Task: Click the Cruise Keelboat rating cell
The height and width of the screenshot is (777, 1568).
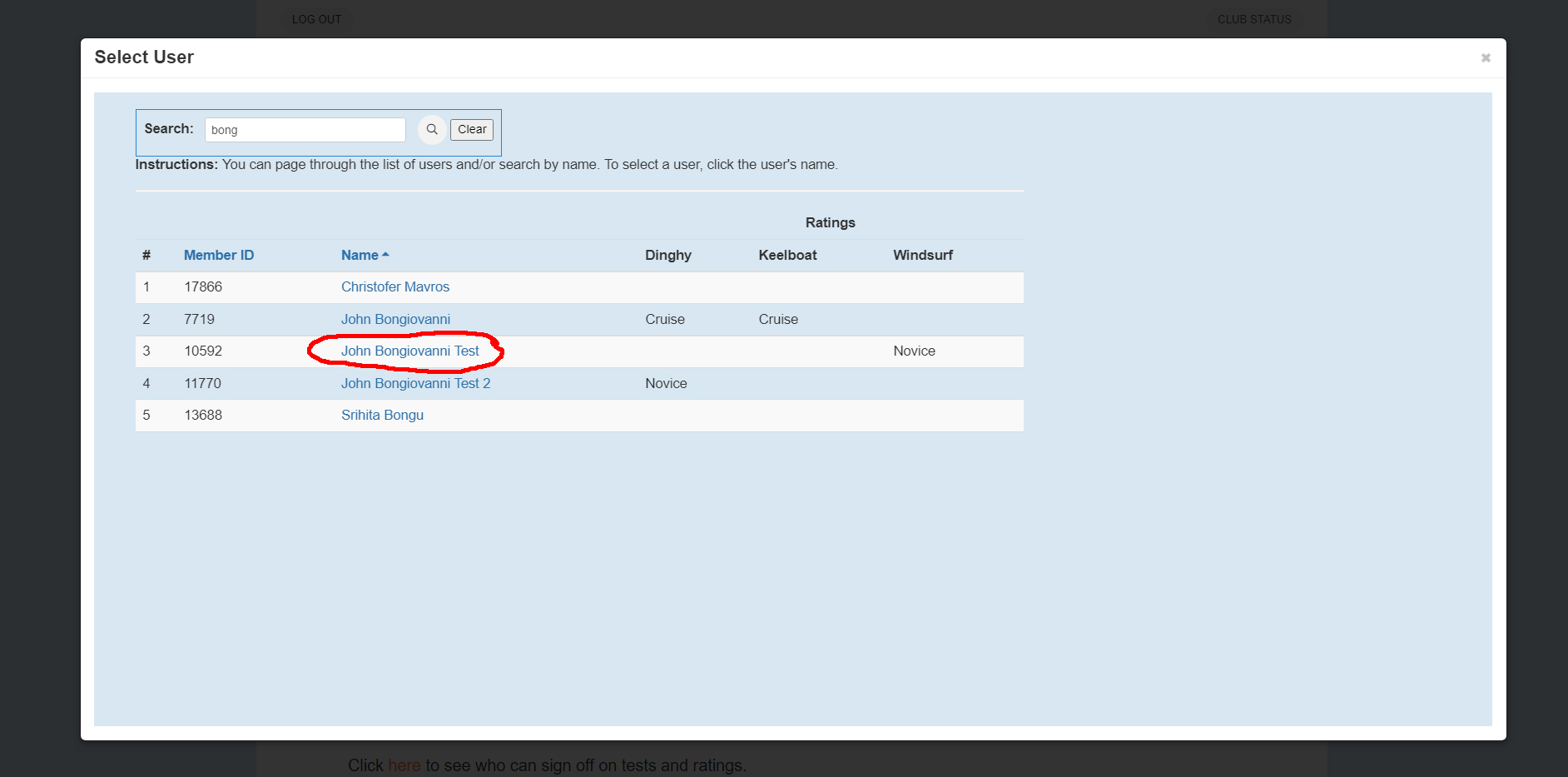Action: [x=777, y=319]
